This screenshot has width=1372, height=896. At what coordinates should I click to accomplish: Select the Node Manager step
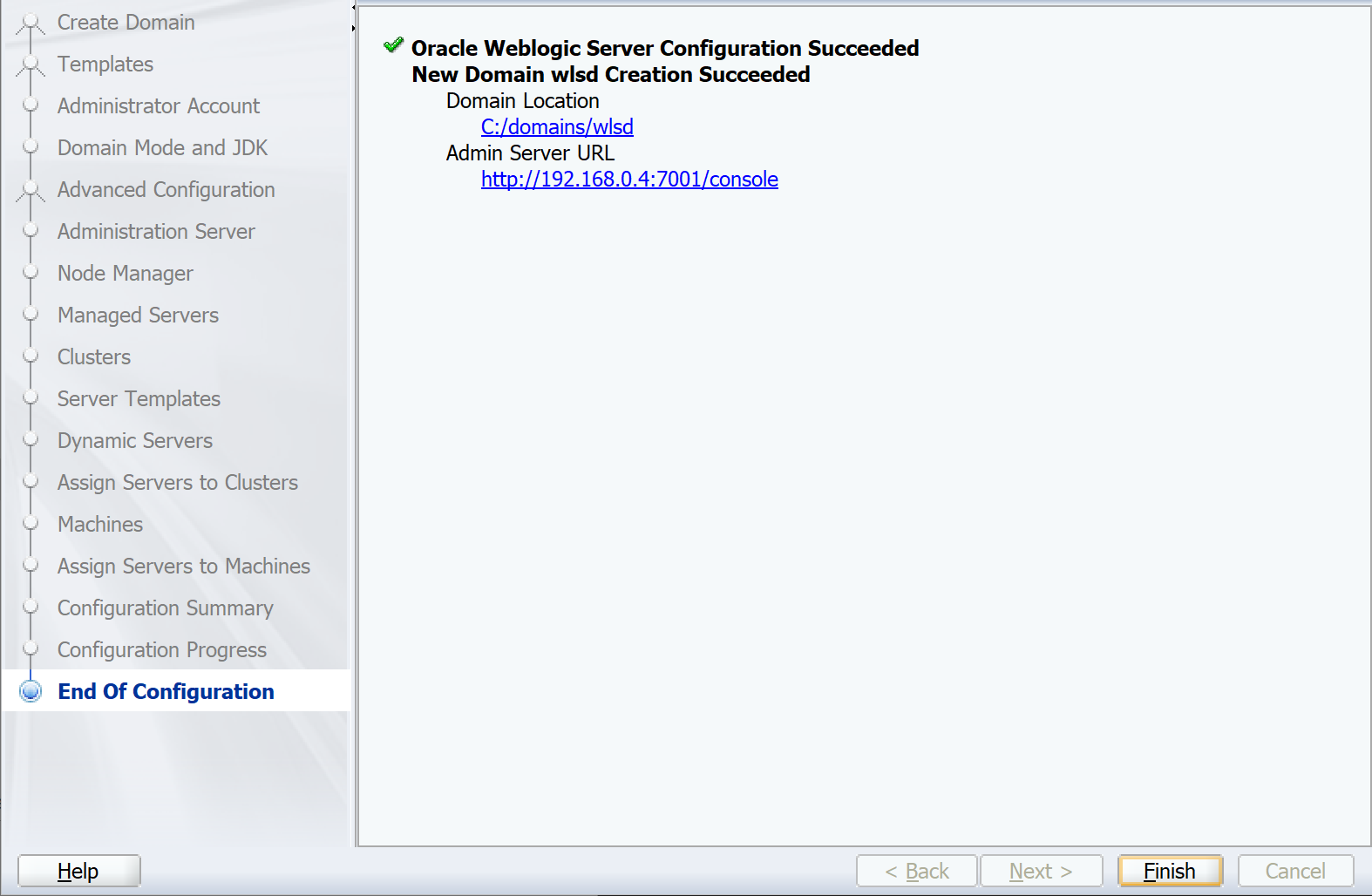126,274
